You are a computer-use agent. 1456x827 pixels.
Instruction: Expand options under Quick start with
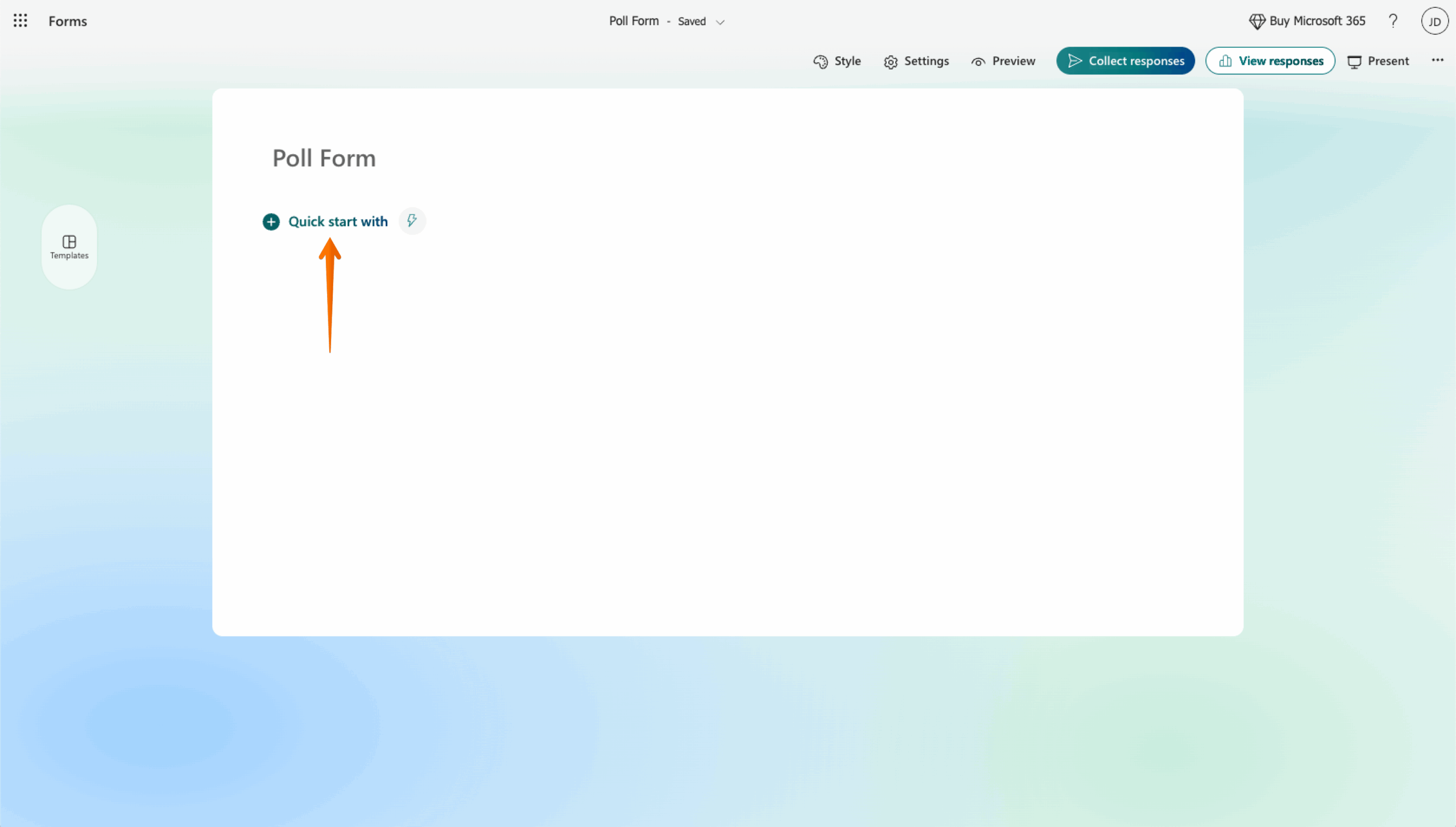pos(338,221)
